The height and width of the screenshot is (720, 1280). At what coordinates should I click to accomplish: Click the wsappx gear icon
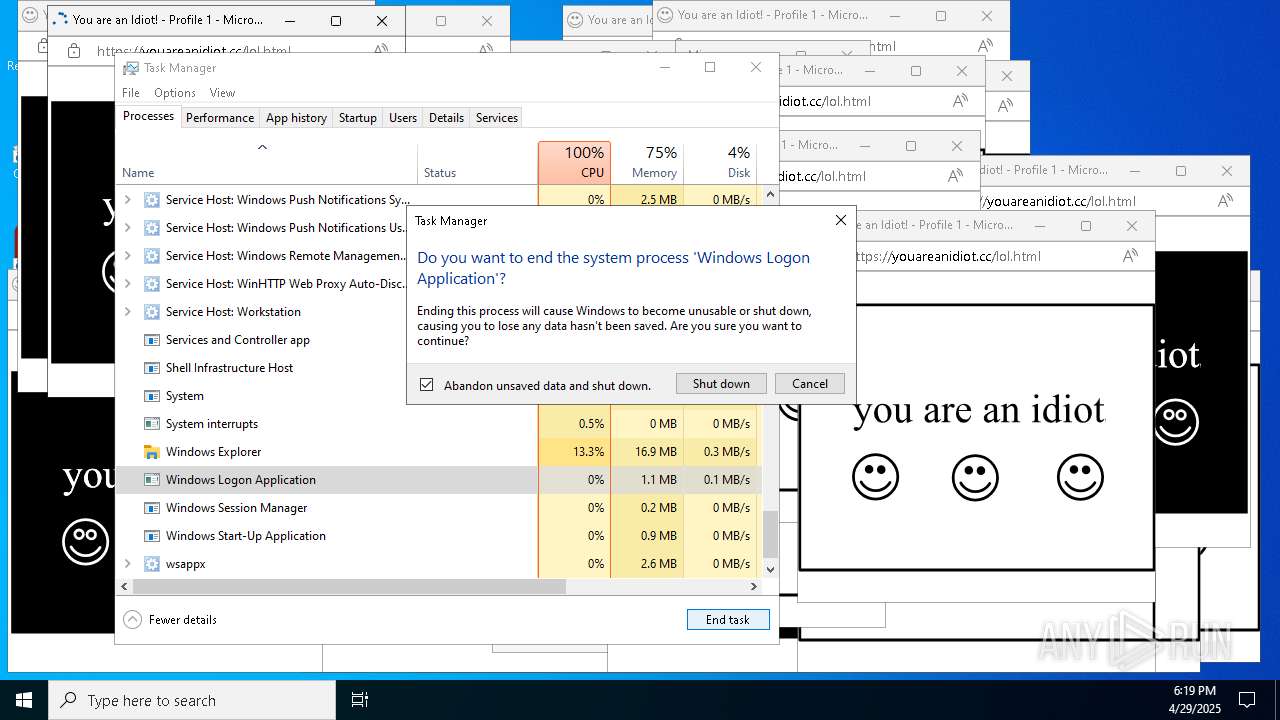(152, 564)
